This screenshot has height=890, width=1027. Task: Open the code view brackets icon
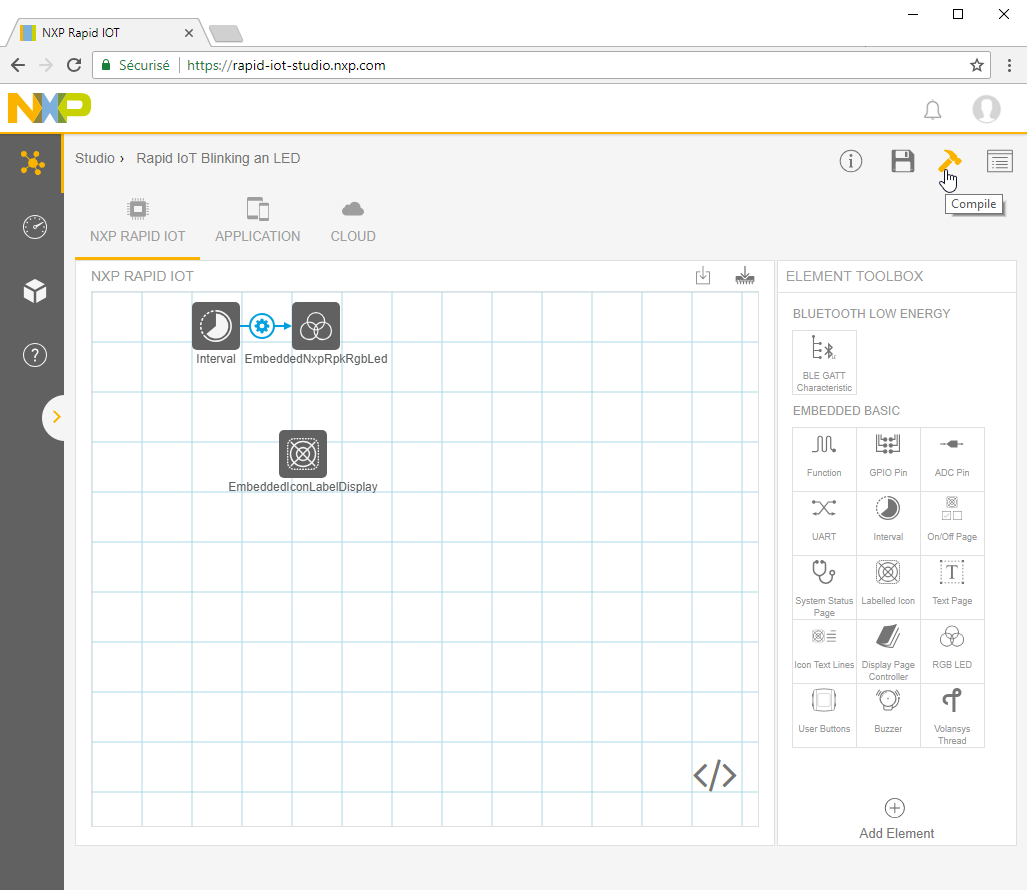(715, 775)
